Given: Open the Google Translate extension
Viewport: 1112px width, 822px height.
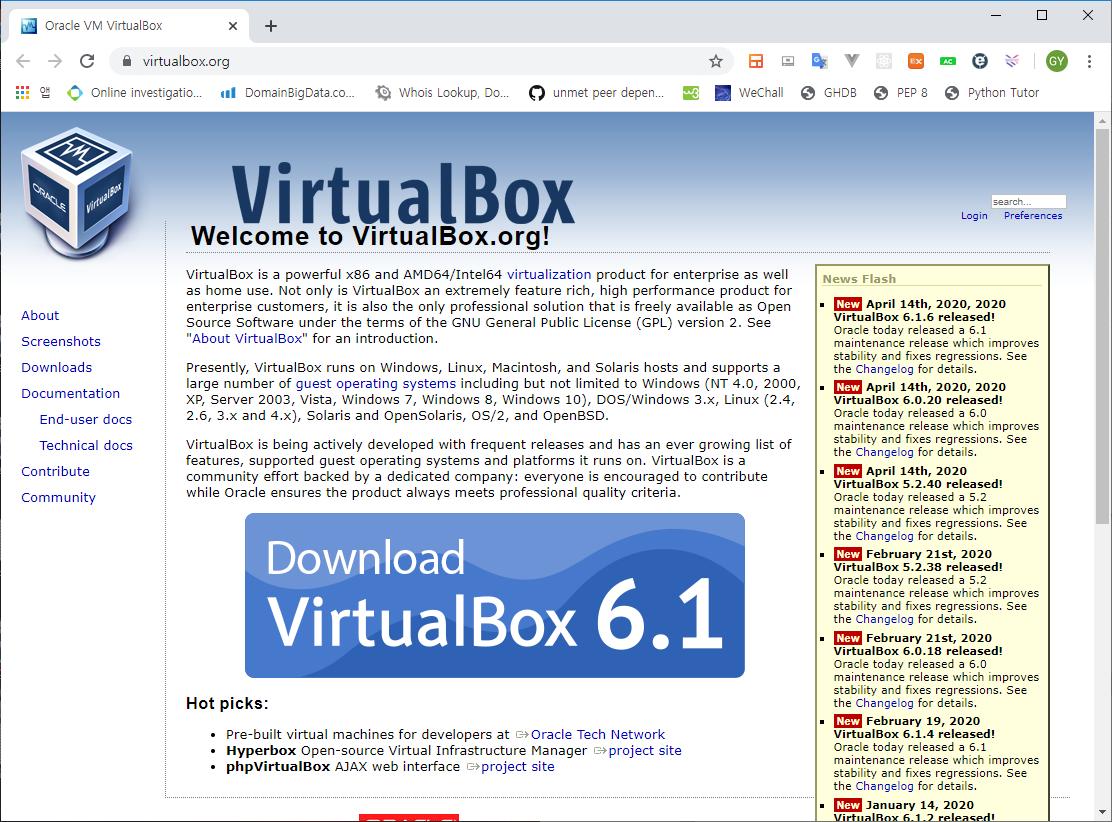Looking at the screenshot, I should (x=819, y=61).
